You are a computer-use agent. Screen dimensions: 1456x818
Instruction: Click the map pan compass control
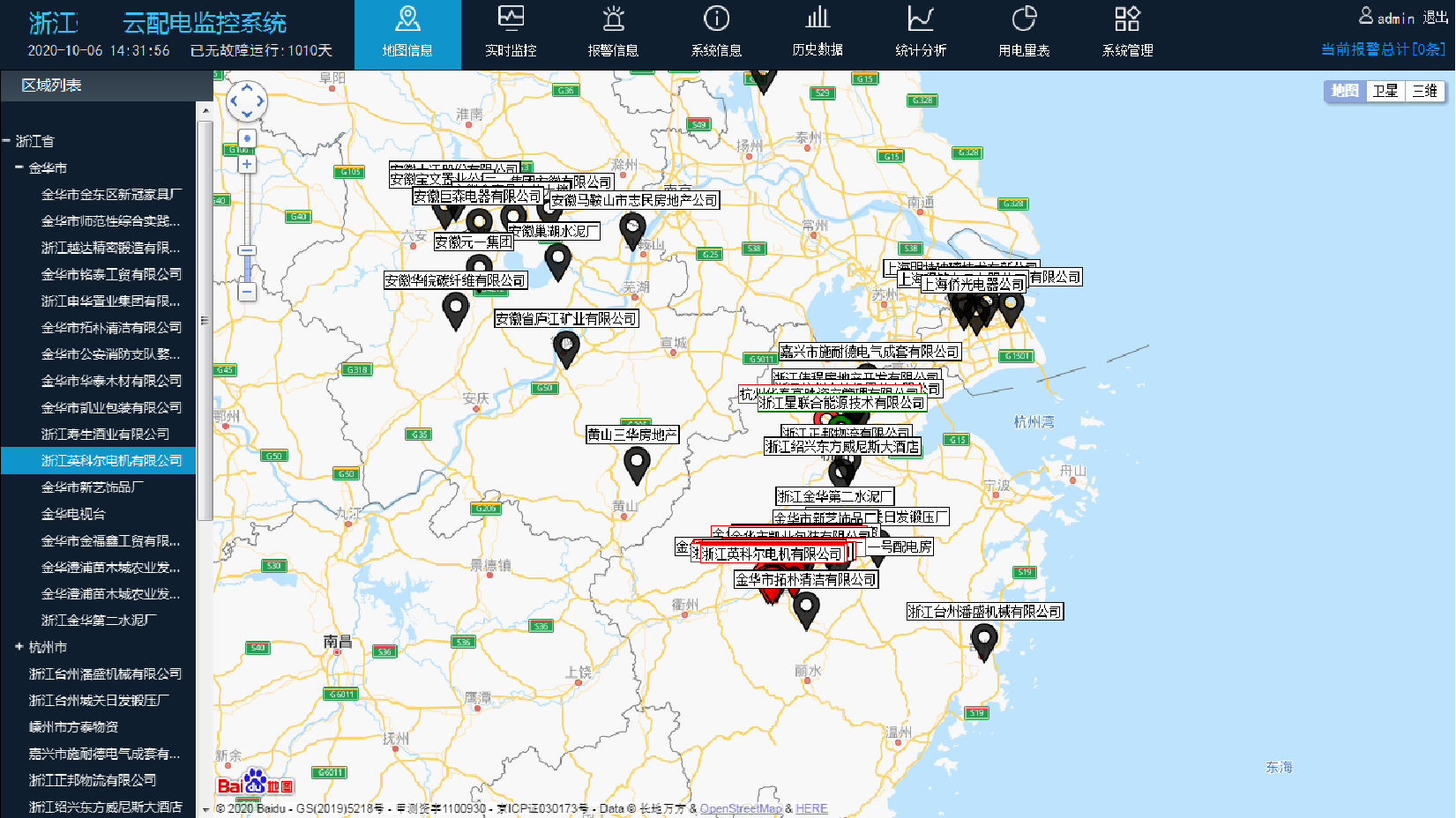[247, 101]
